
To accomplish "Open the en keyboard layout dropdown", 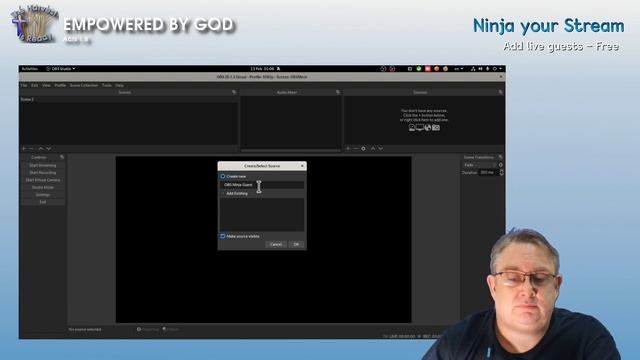I will [x=459, y=69].
